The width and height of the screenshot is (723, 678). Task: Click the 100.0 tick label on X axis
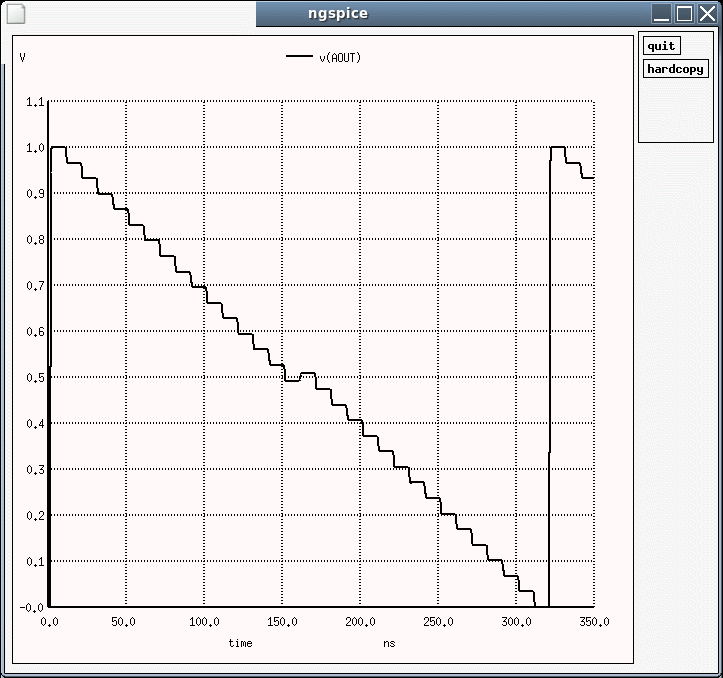(x=204, y=621)
